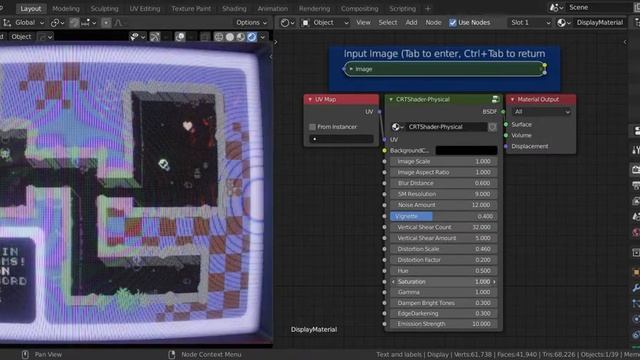Select wireframe viewport shading
The image size is (640, 360).
pos(219,37)
